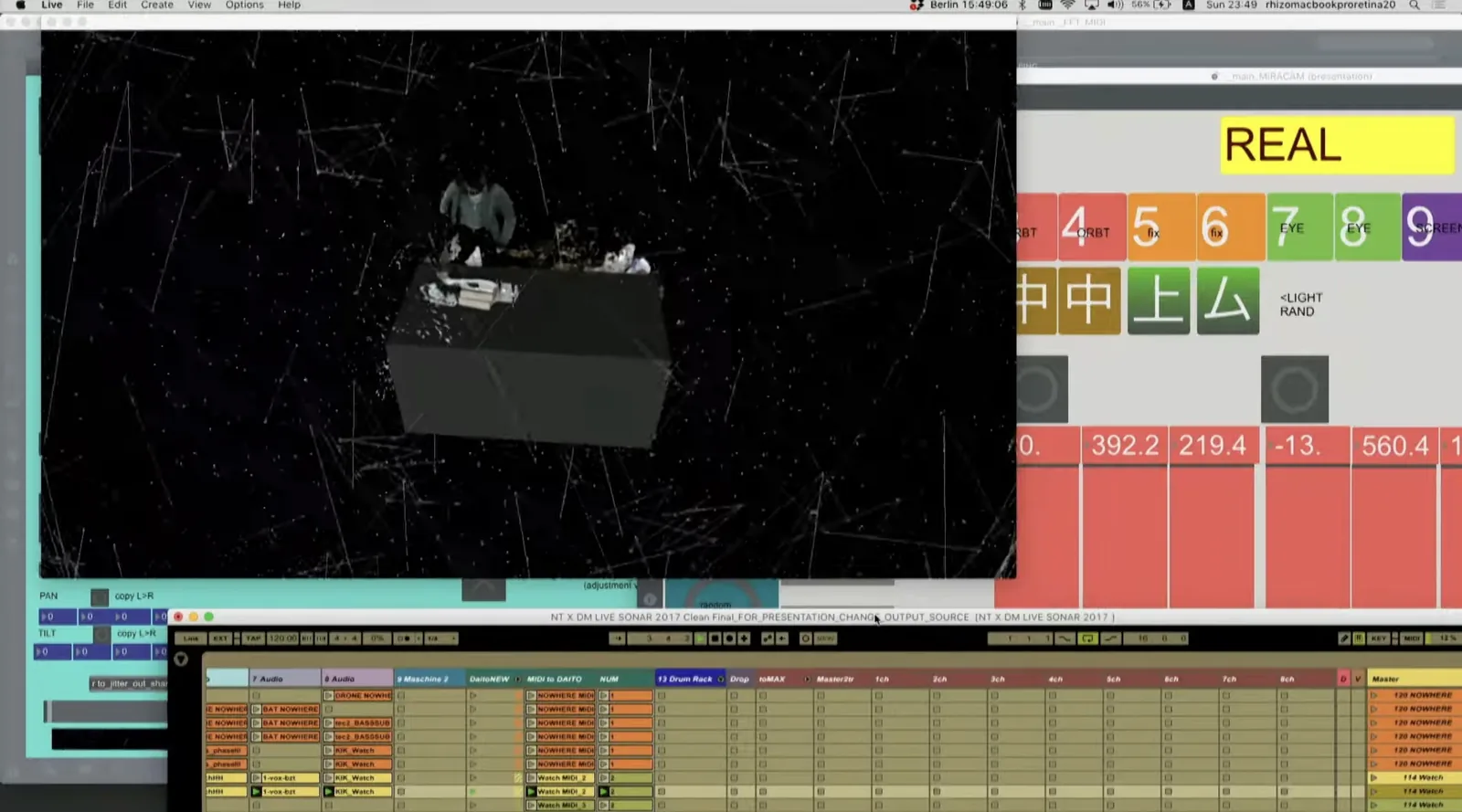Toggle the Loop switch in transport
Viewport: 1462px width, 812px height.
tap(1087, 638)
